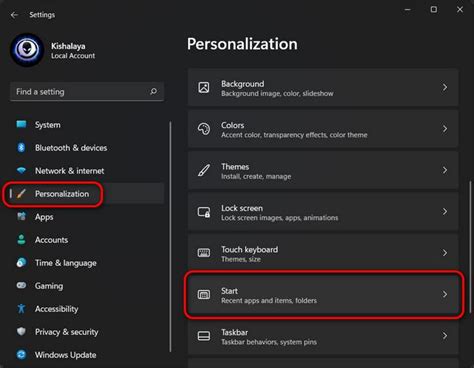
Task: Select Network & internet in sidebar
Action: pos(70,171)
